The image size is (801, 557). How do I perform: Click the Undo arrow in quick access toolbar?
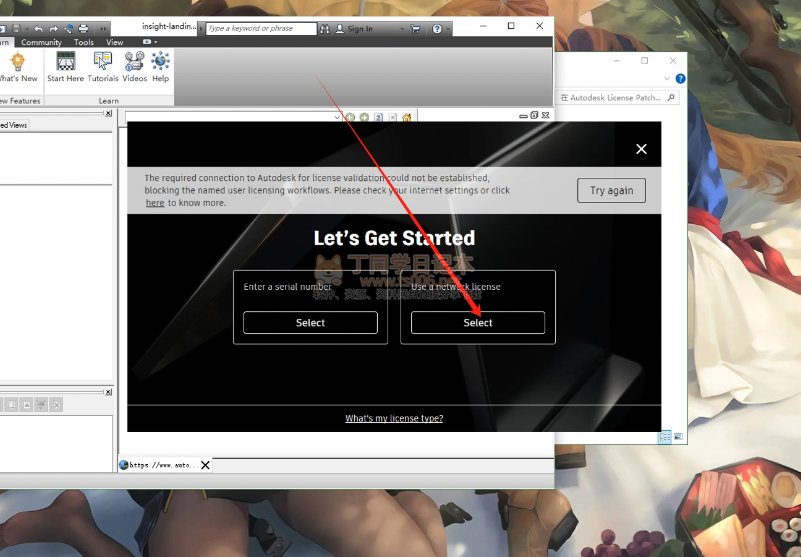tap(38, 29)
